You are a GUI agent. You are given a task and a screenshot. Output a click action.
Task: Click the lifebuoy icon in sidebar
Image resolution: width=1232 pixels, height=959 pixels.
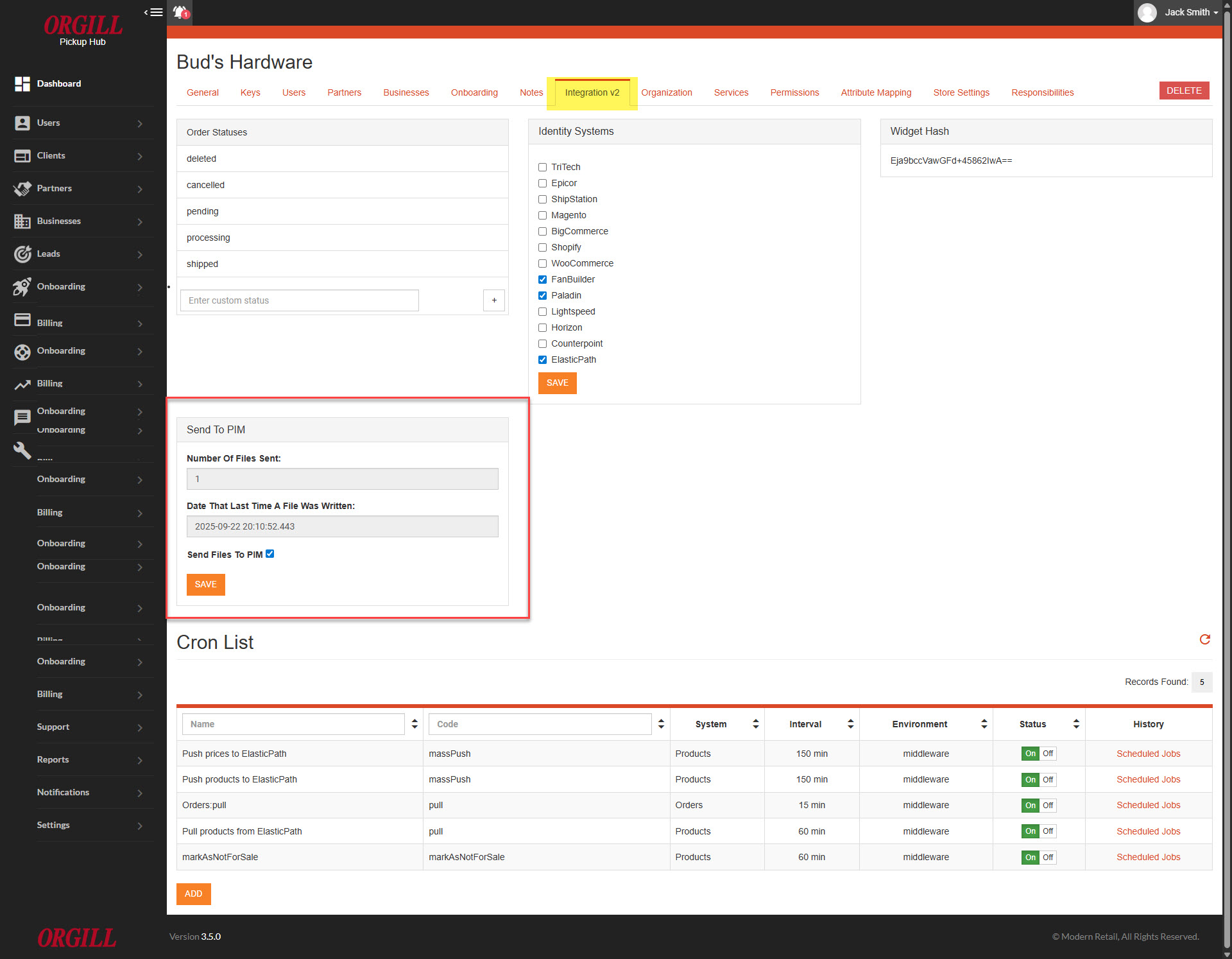click(x=22, y=352)
